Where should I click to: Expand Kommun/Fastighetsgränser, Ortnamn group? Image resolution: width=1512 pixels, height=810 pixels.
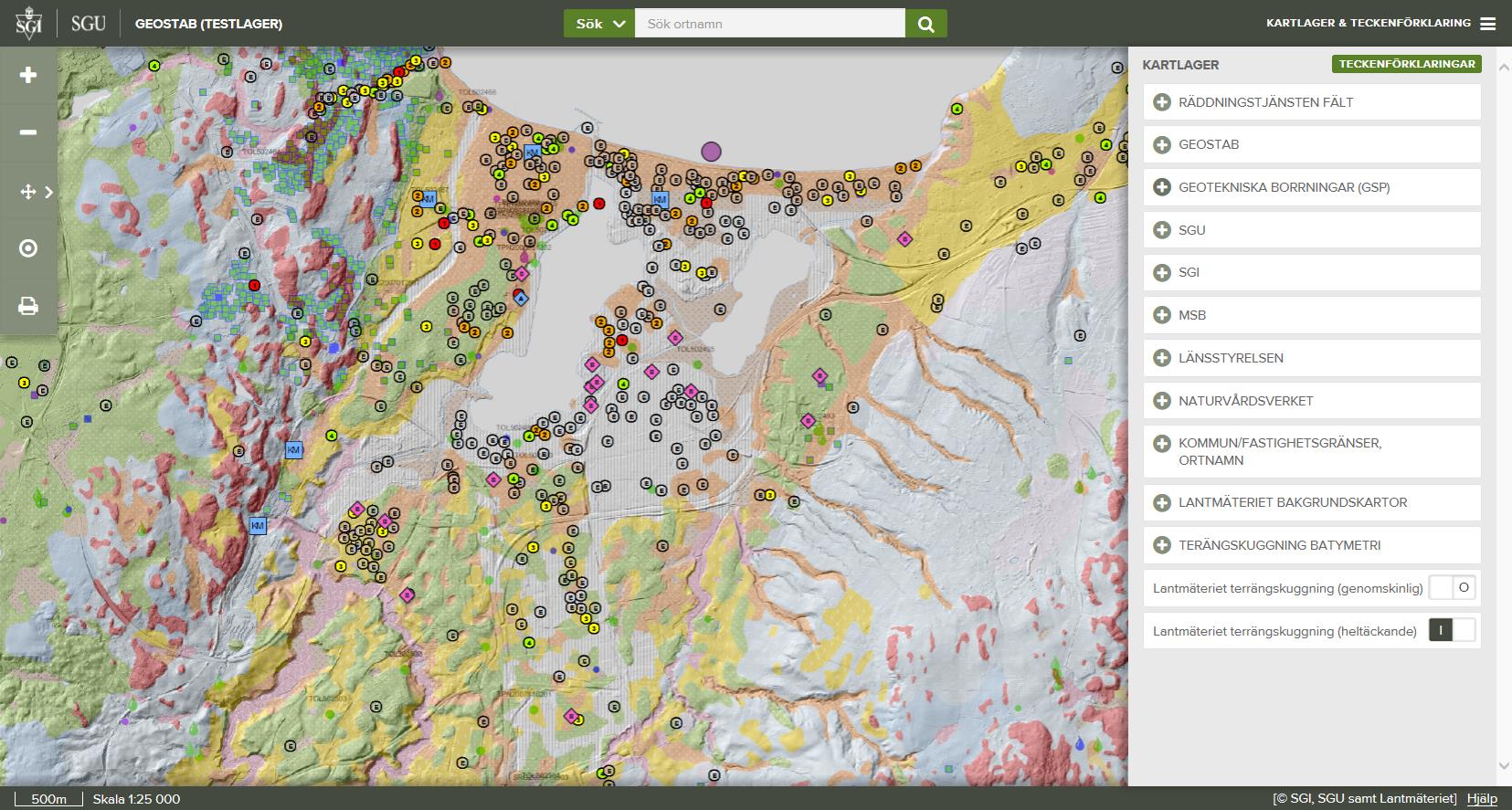[1312, 451]
